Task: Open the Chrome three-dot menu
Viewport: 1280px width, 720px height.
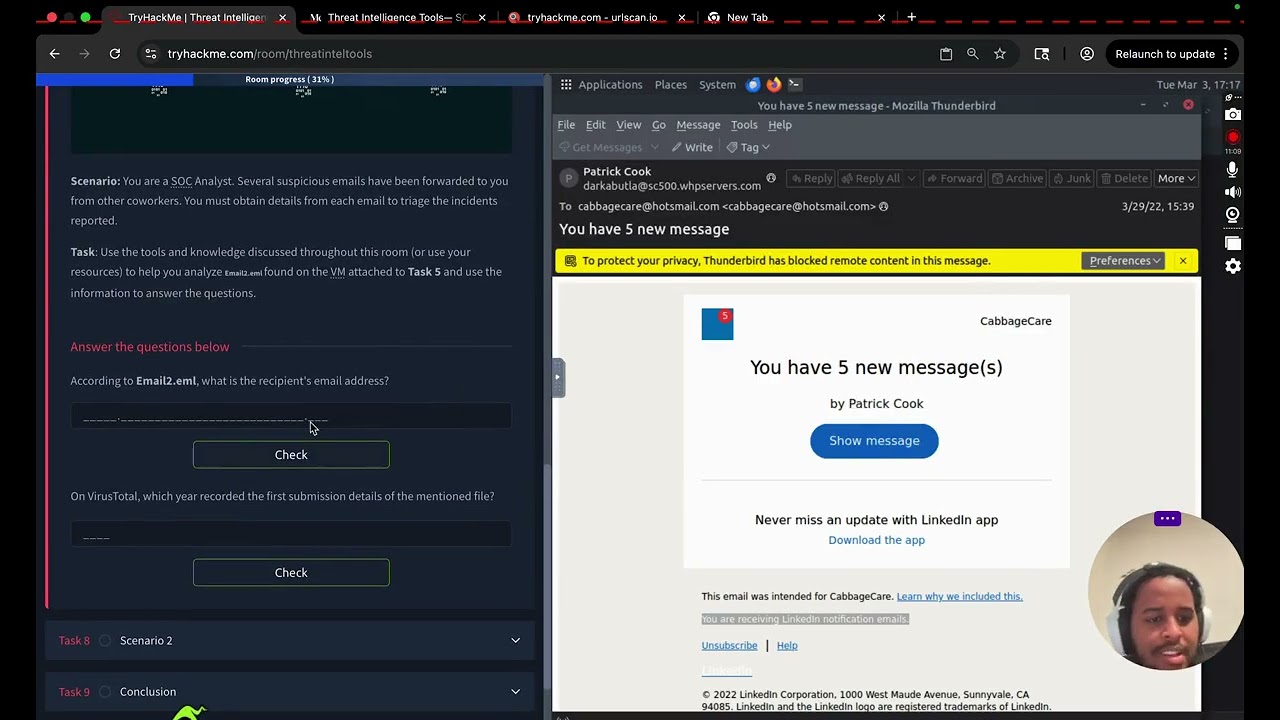Action: (1225, 54)
